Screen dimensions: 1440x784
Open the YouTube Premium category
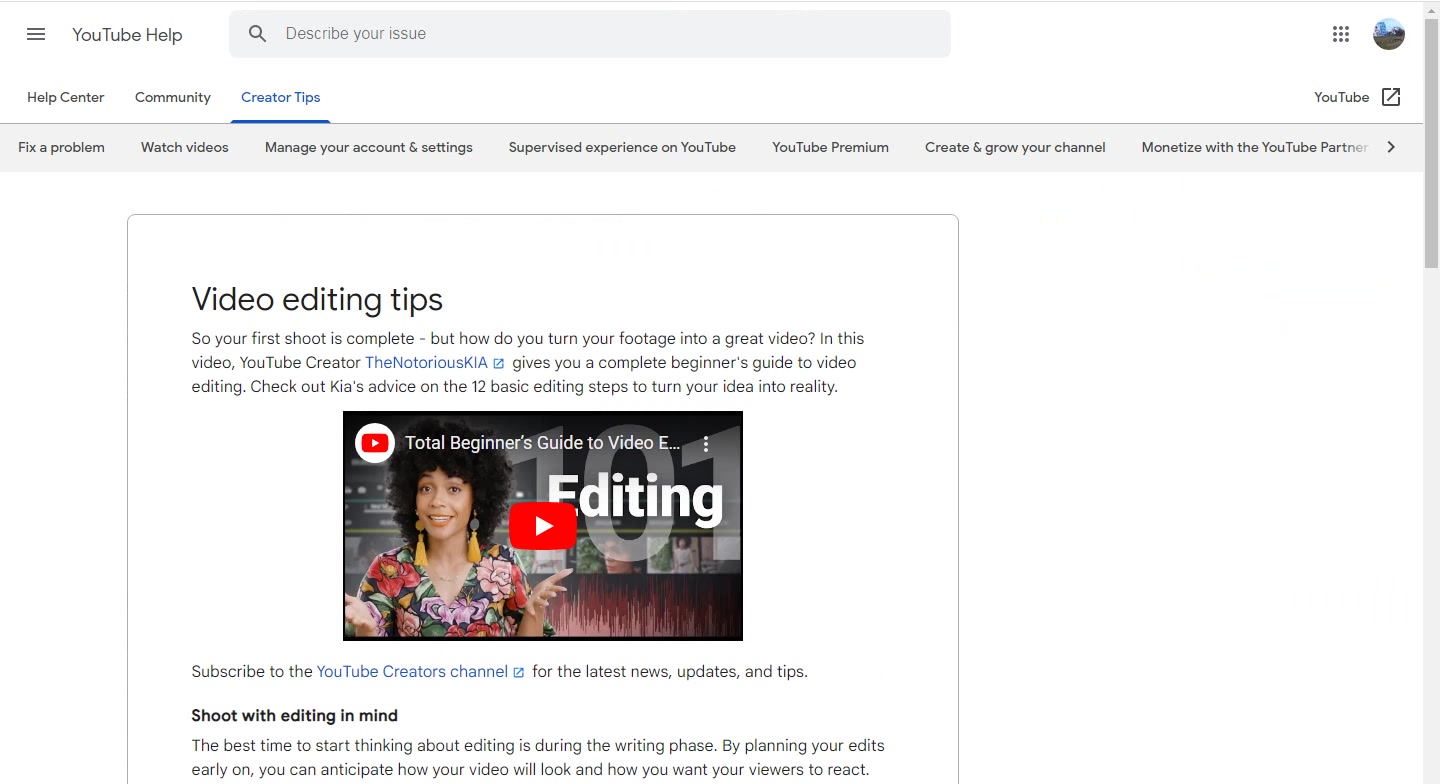[x=830, y=147]
